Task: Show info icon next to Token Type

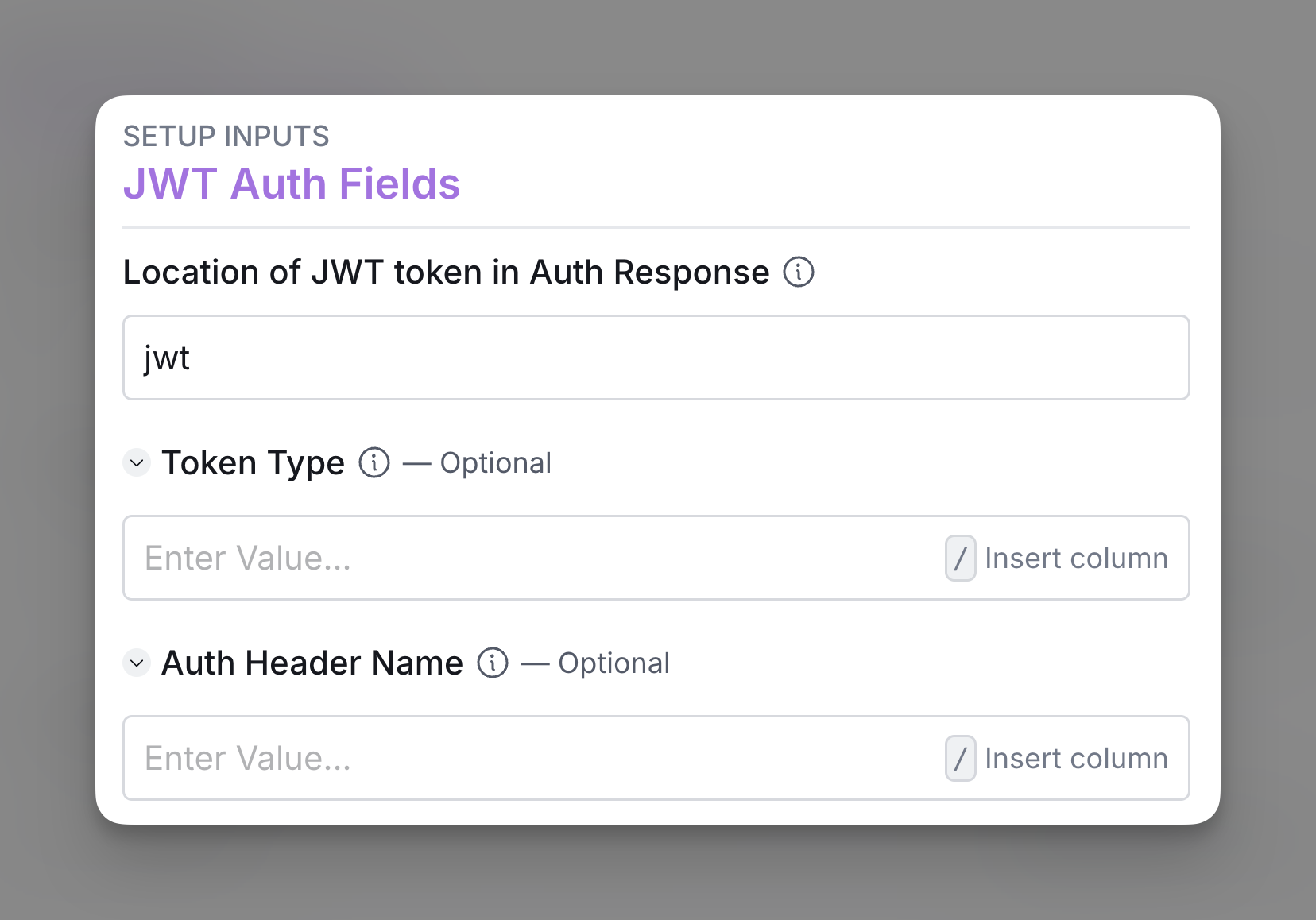Action: [x=374, y=462]
